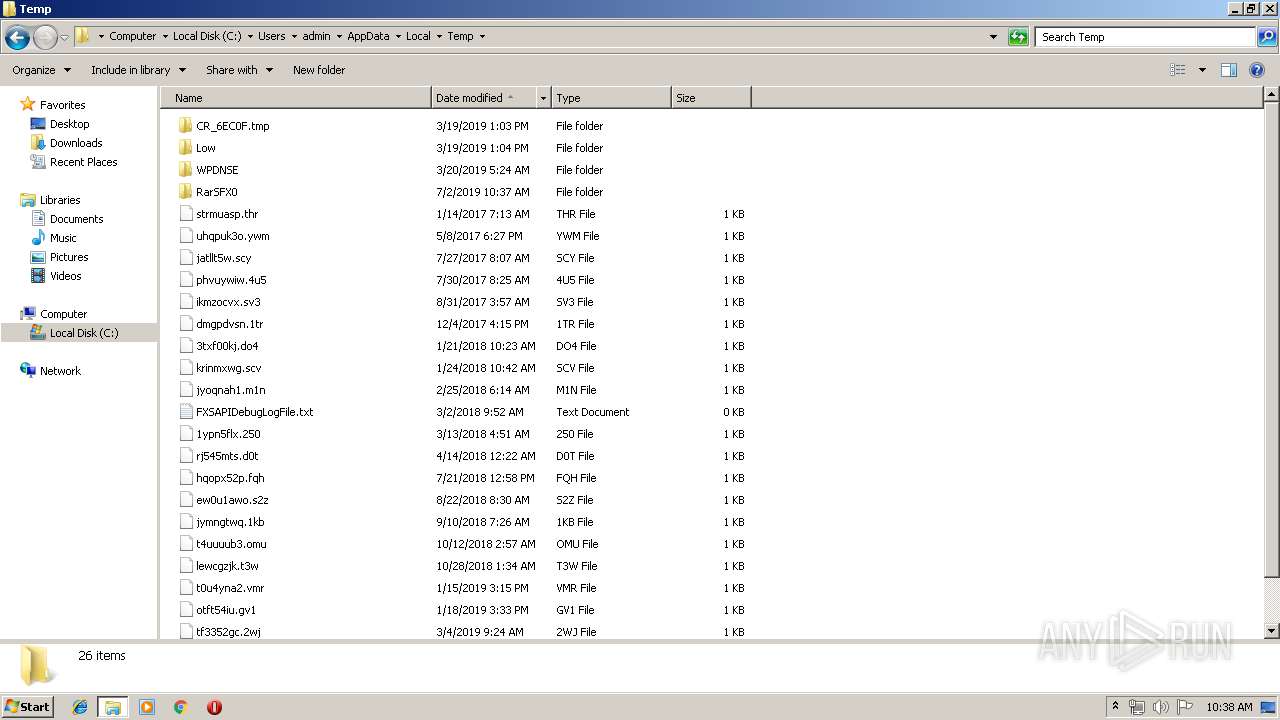The image size is (1280, 720).
Task: Open the Organize menu
Action: tap(41, 70)
